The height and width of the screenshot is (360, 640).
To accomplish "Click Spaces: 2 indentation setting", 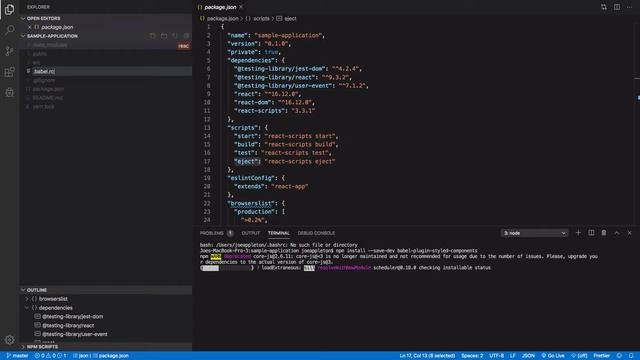I will (x=472, y=356).
